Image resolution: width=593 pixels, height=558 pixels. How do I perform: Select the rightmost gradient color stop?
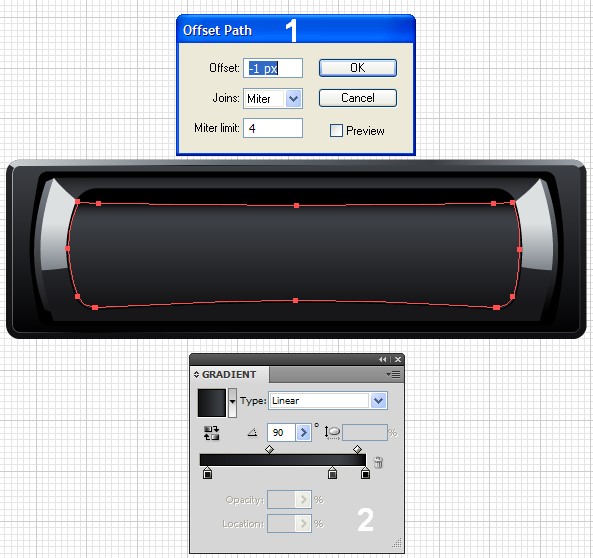[x=365, y=473]
